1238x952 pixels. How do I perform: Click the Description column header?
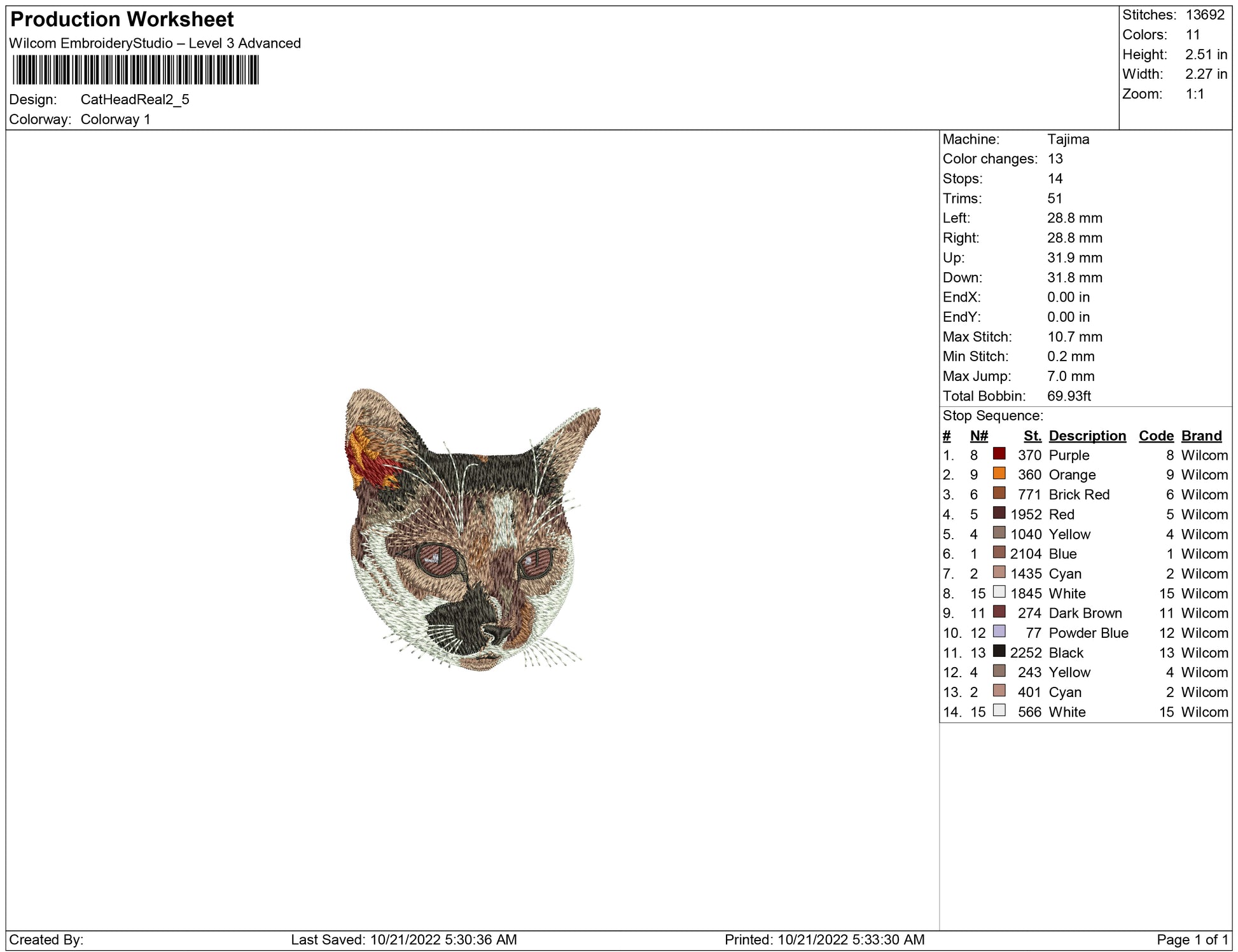(x=1087, y=436)
